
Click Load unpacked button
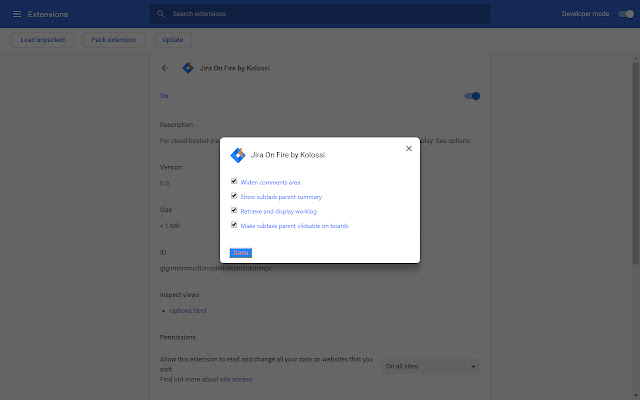[43, 40]
